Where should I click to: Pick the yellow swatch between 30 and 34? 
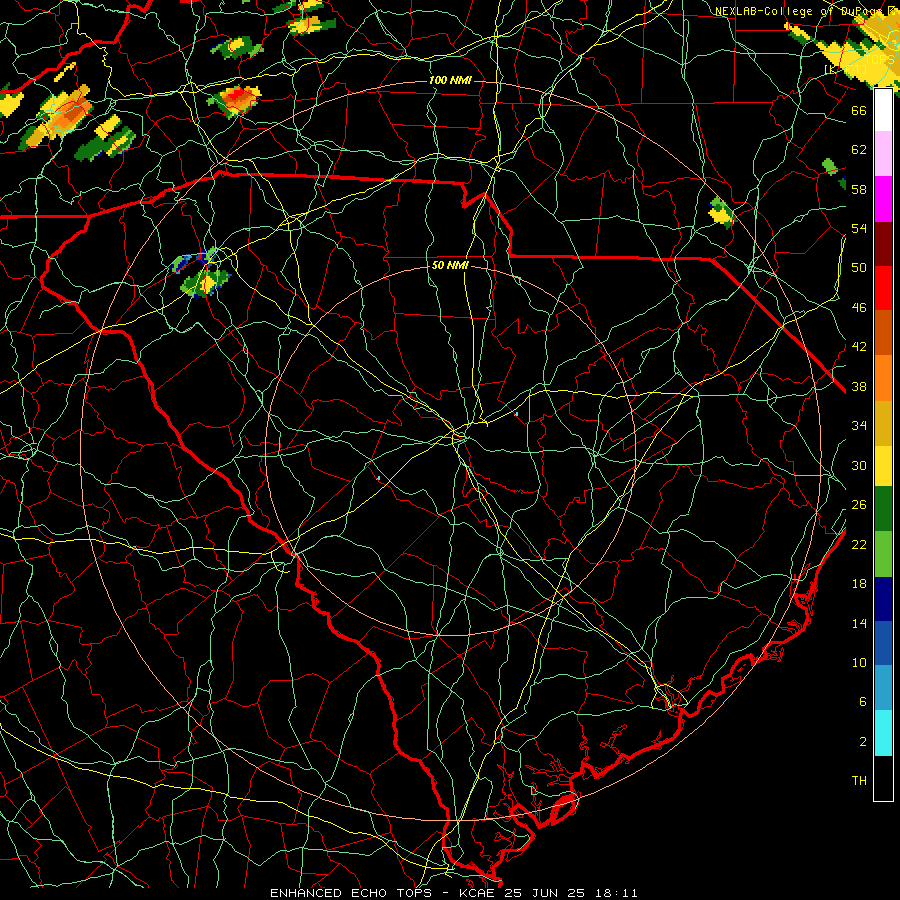click(x=883, y=465)
